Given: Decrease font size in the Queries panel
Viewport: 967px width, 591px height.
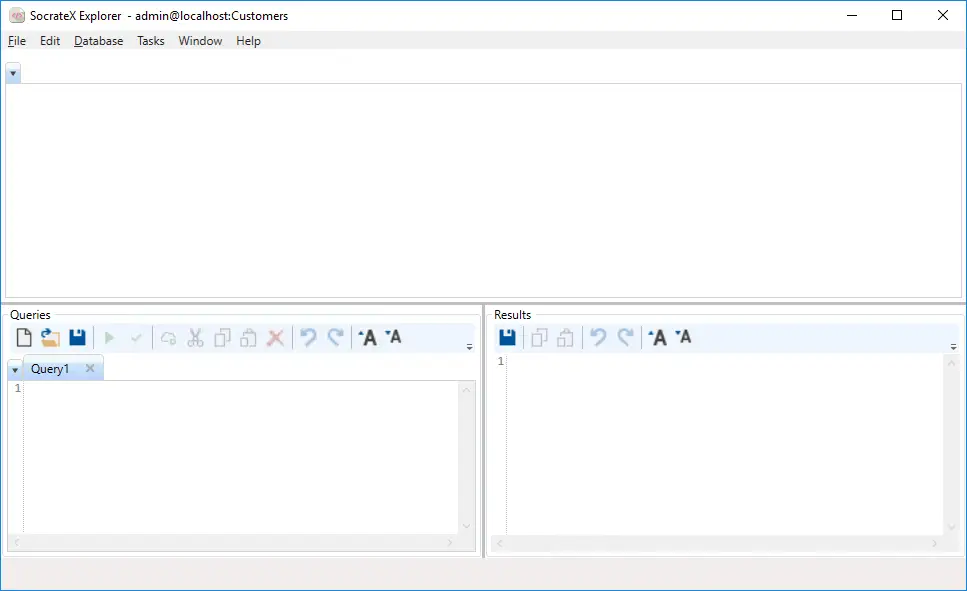Looking at the screenshot, I should 393,337.
